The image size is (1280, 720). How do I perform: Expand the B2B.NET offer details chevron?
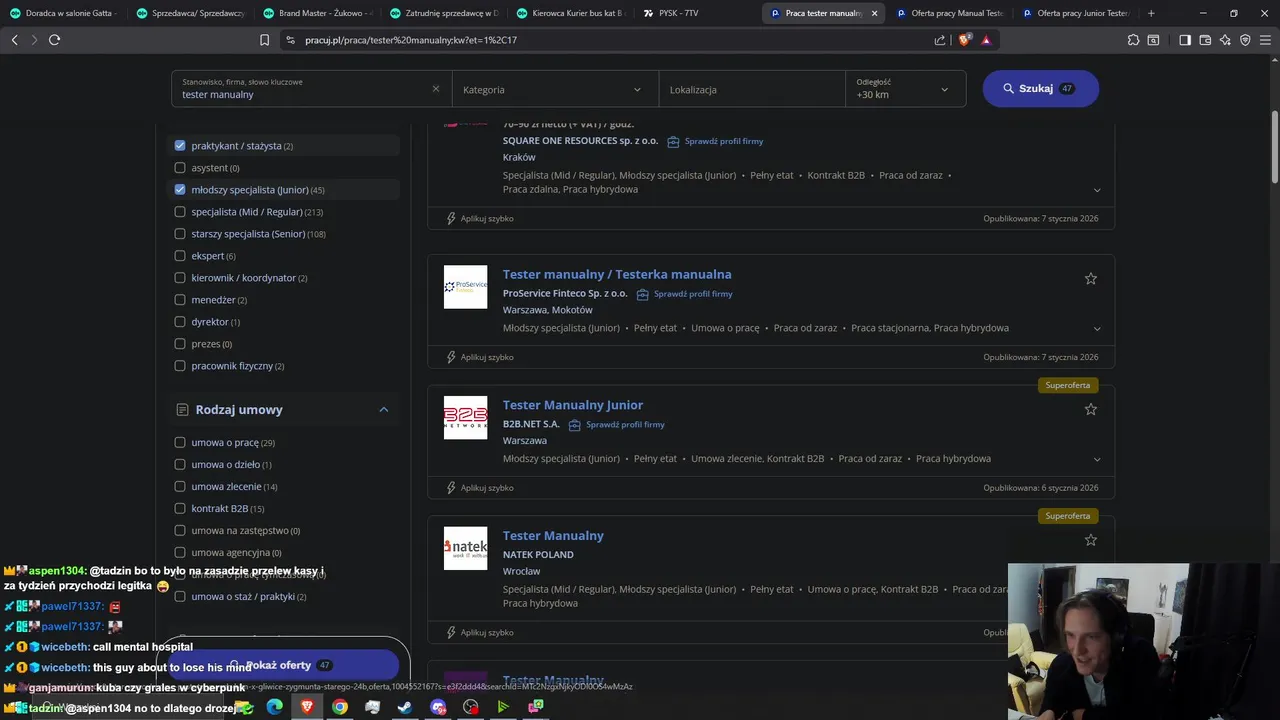[1097, 459]
